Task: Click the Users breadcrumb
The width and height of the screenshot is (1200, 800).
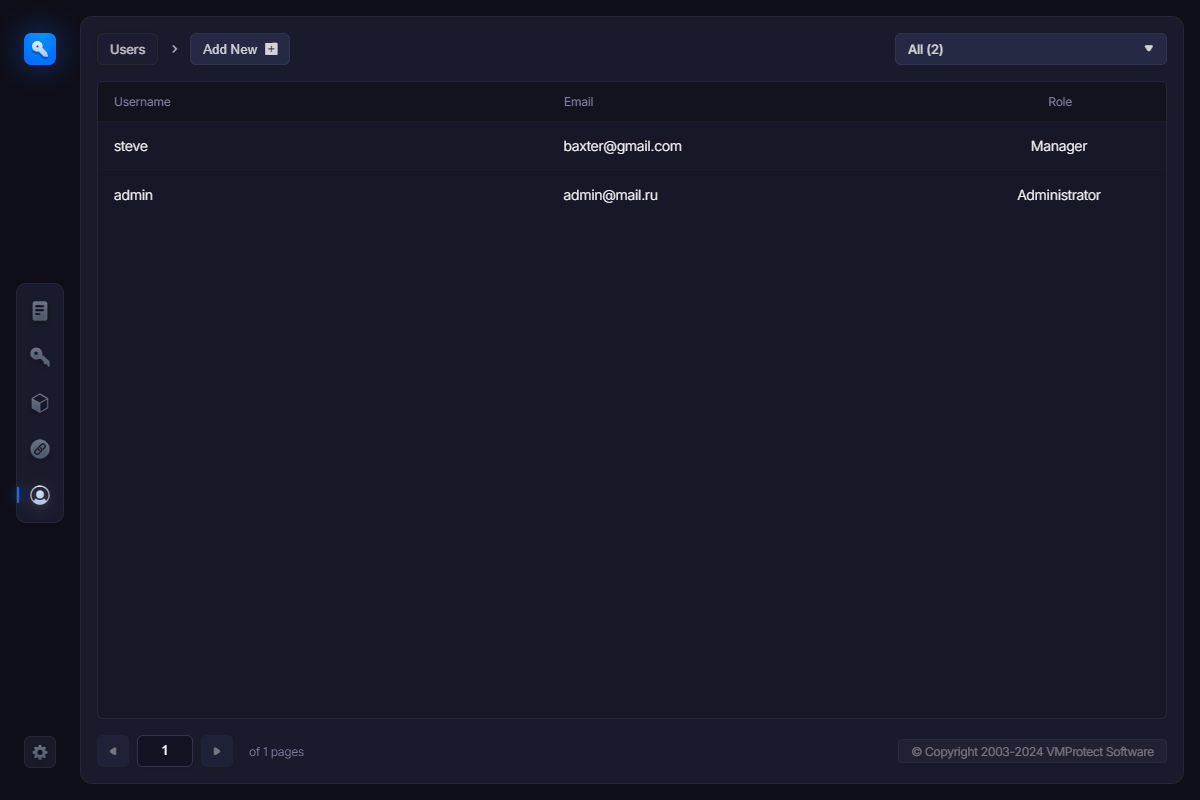Action: pyautogui.click(x=127, y=49)
